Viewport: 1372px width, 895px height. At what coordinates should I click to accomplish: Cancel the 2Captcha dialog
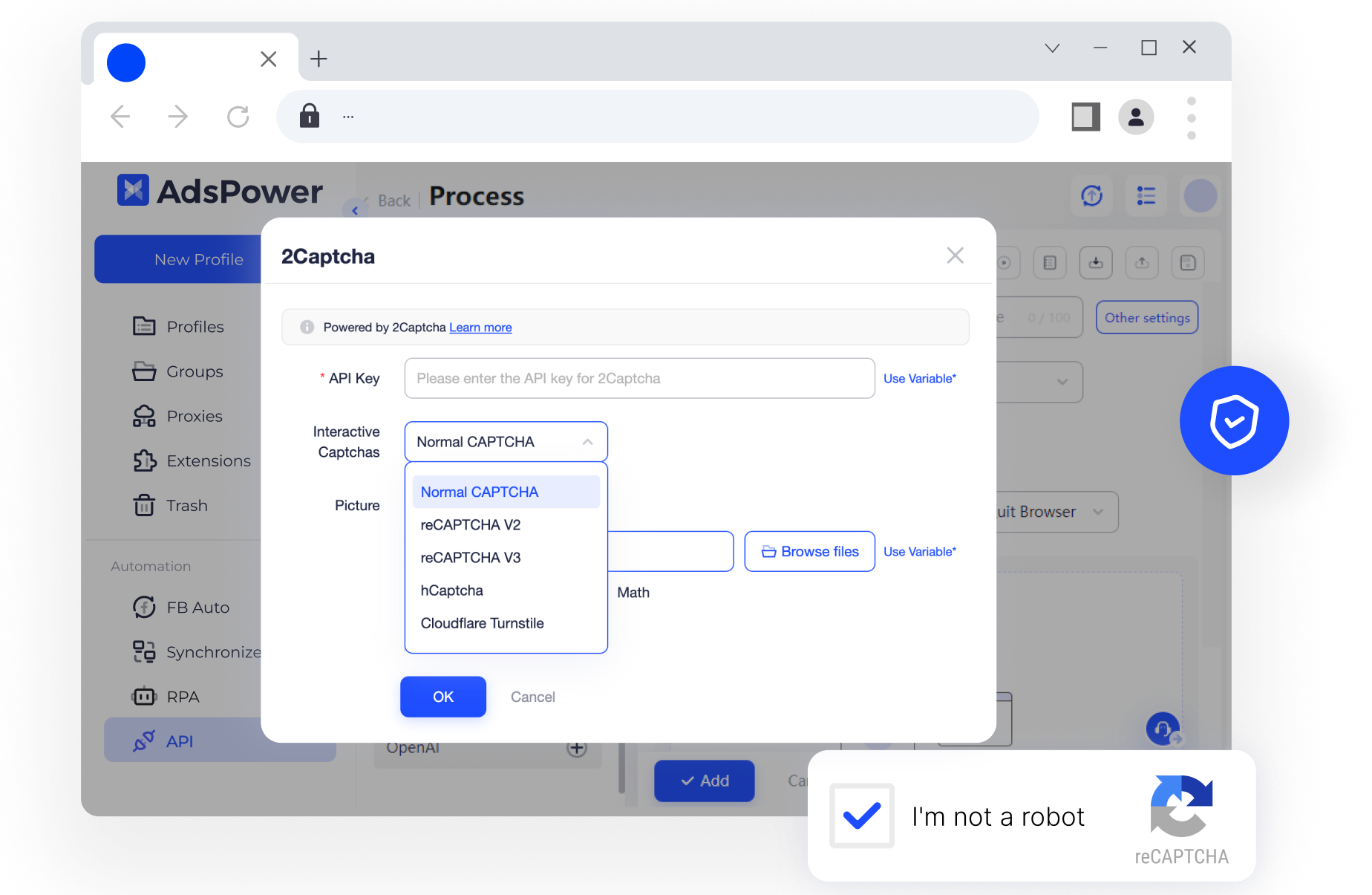tap(532, 697)
